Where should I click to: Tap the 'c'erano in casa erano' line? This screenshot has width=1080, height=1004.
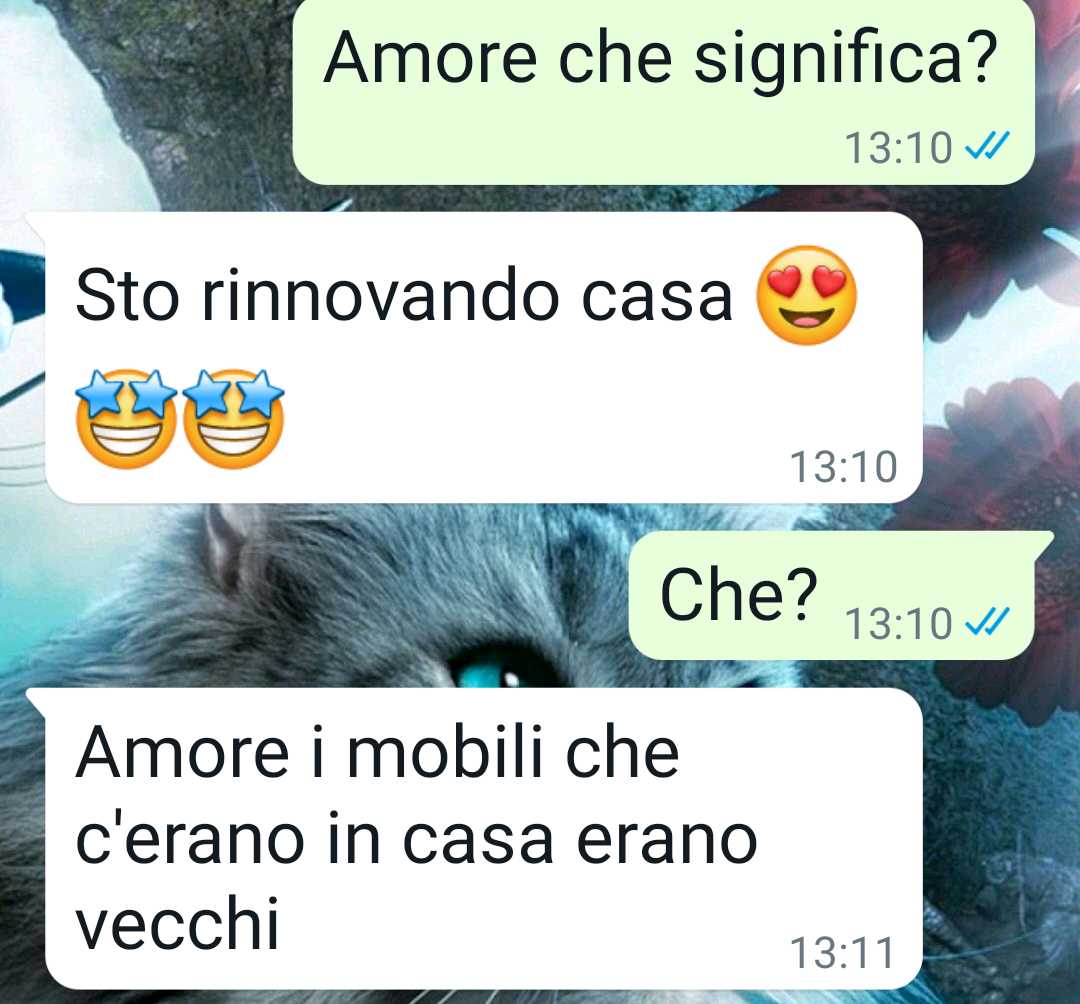tap(416, 838)
